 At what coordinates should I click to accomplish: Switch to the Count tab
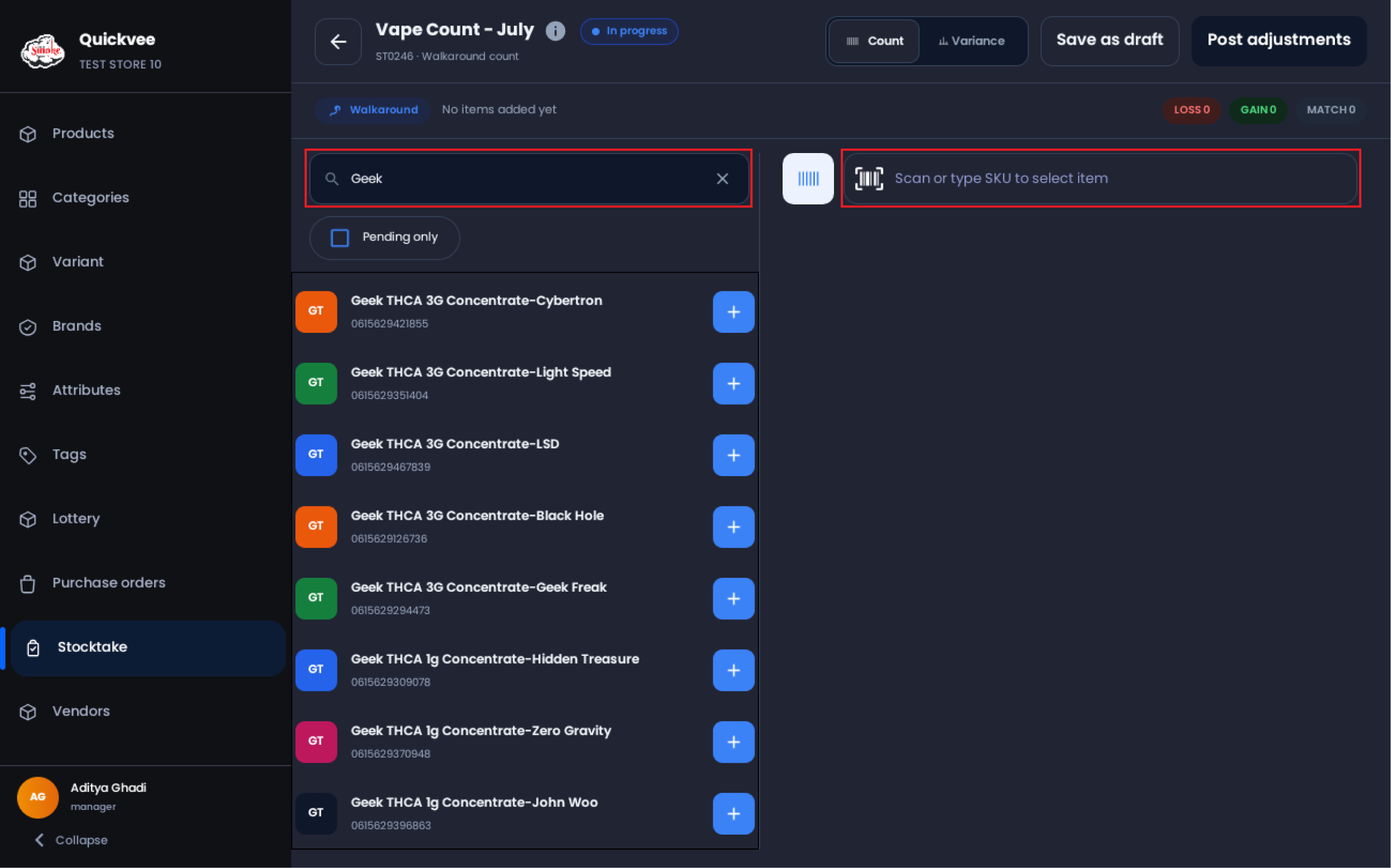(874, 41)
